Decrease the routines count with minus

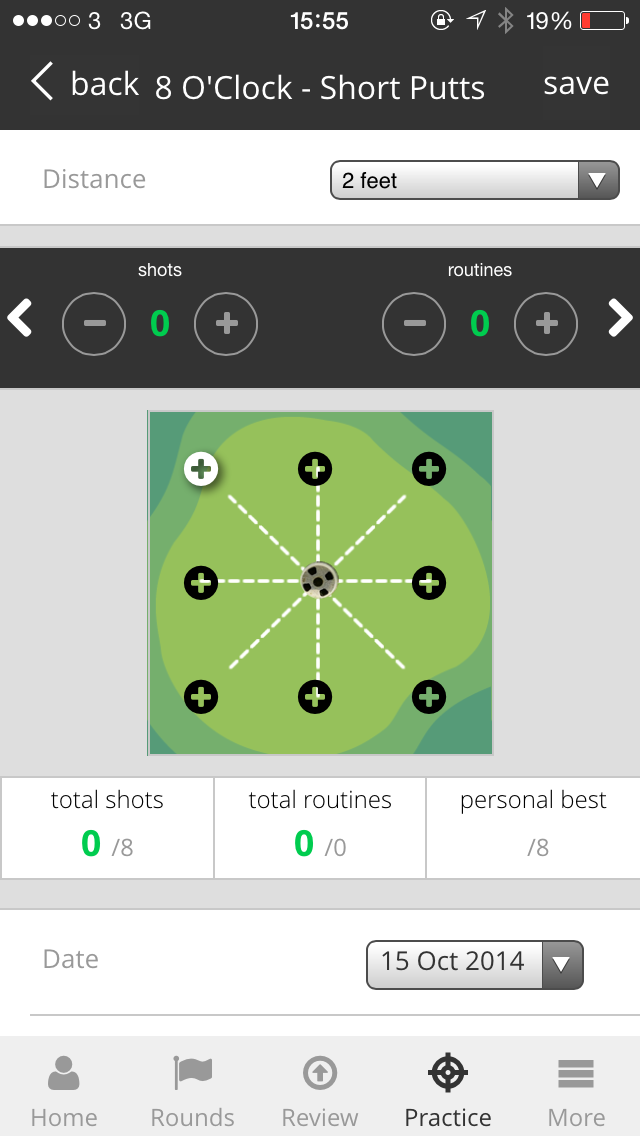click(414, 324)
